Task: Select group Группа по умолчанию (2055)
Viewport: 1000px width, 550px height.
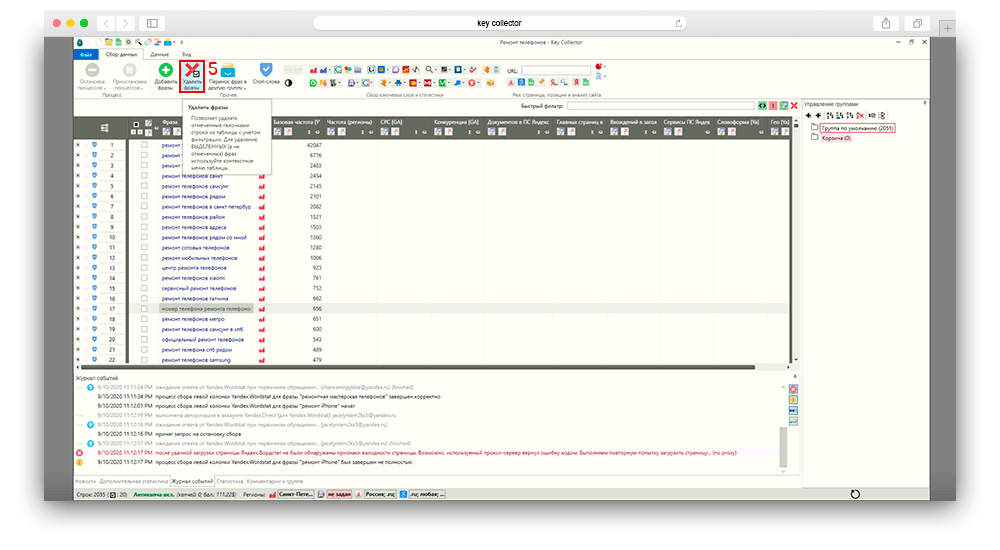Action: point(857,128)
